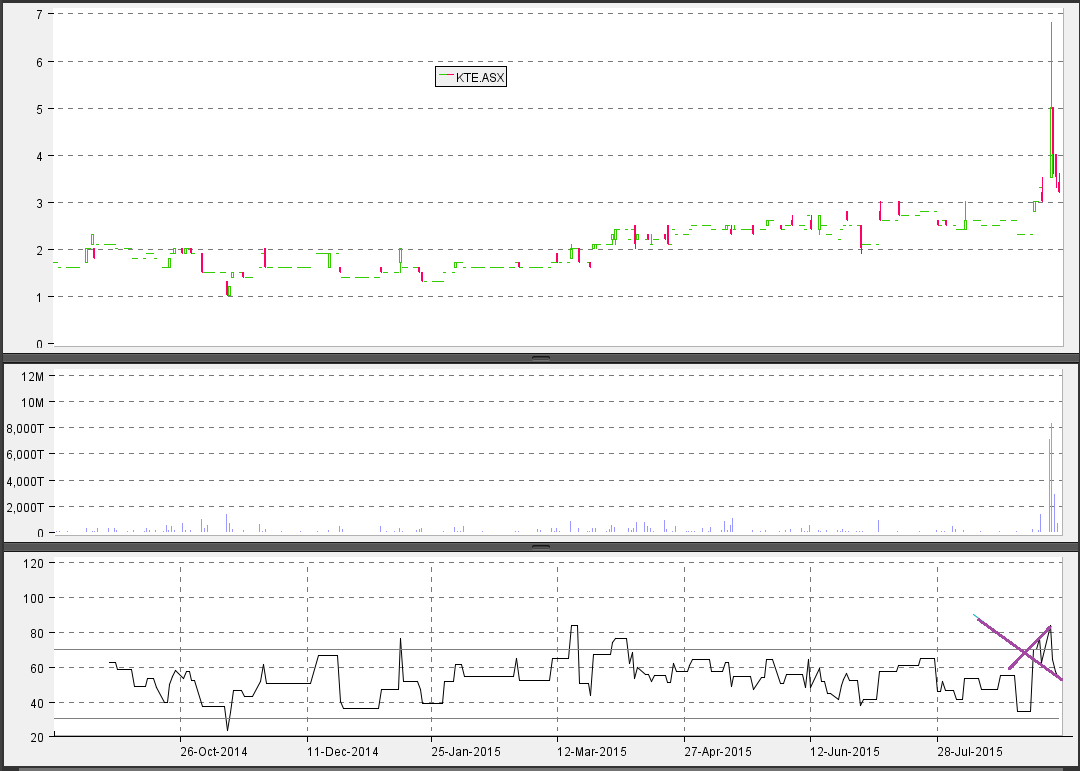Viewport: 1080px width, 771px height.
Task: Click the 28-Jul-2015 date label
Action: tap(970, 751)
